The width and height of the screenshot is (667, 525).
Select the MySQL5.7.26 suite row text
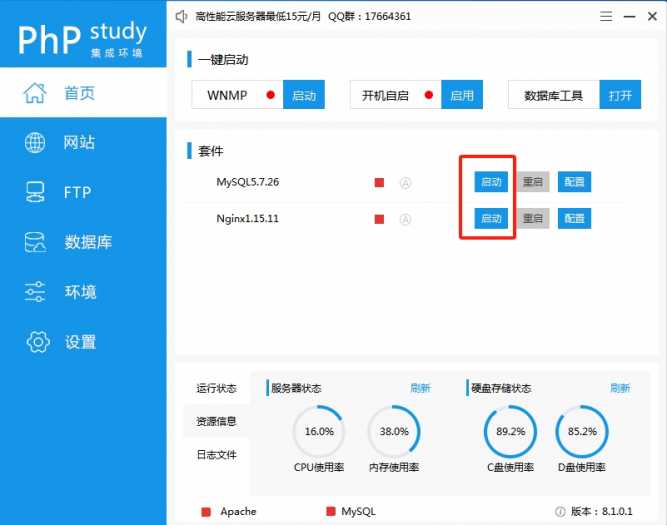248,182
